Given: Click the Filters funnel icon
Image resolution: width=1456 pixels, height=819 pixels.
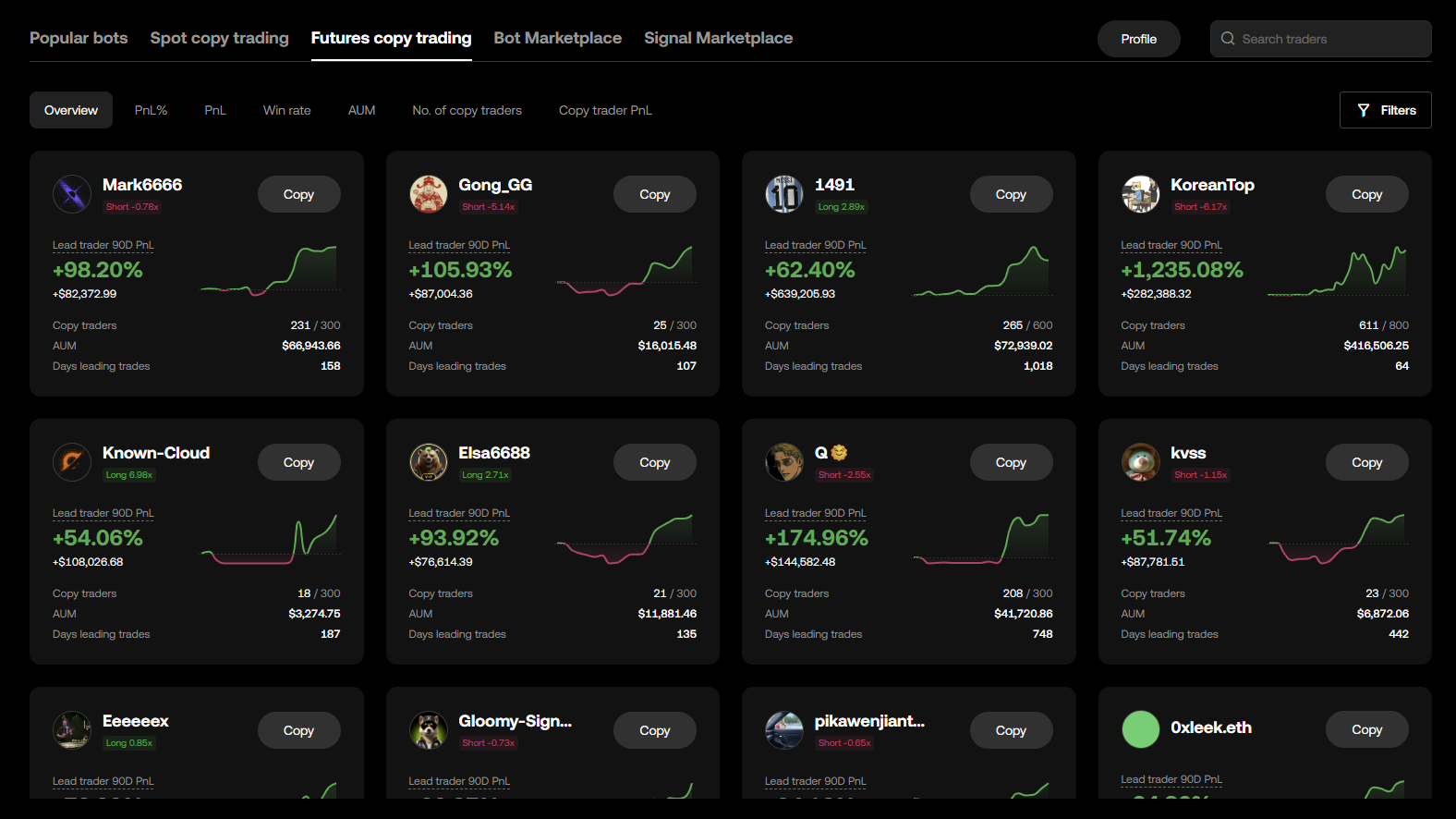Looking at the screenshot, I should [1364, 110].
